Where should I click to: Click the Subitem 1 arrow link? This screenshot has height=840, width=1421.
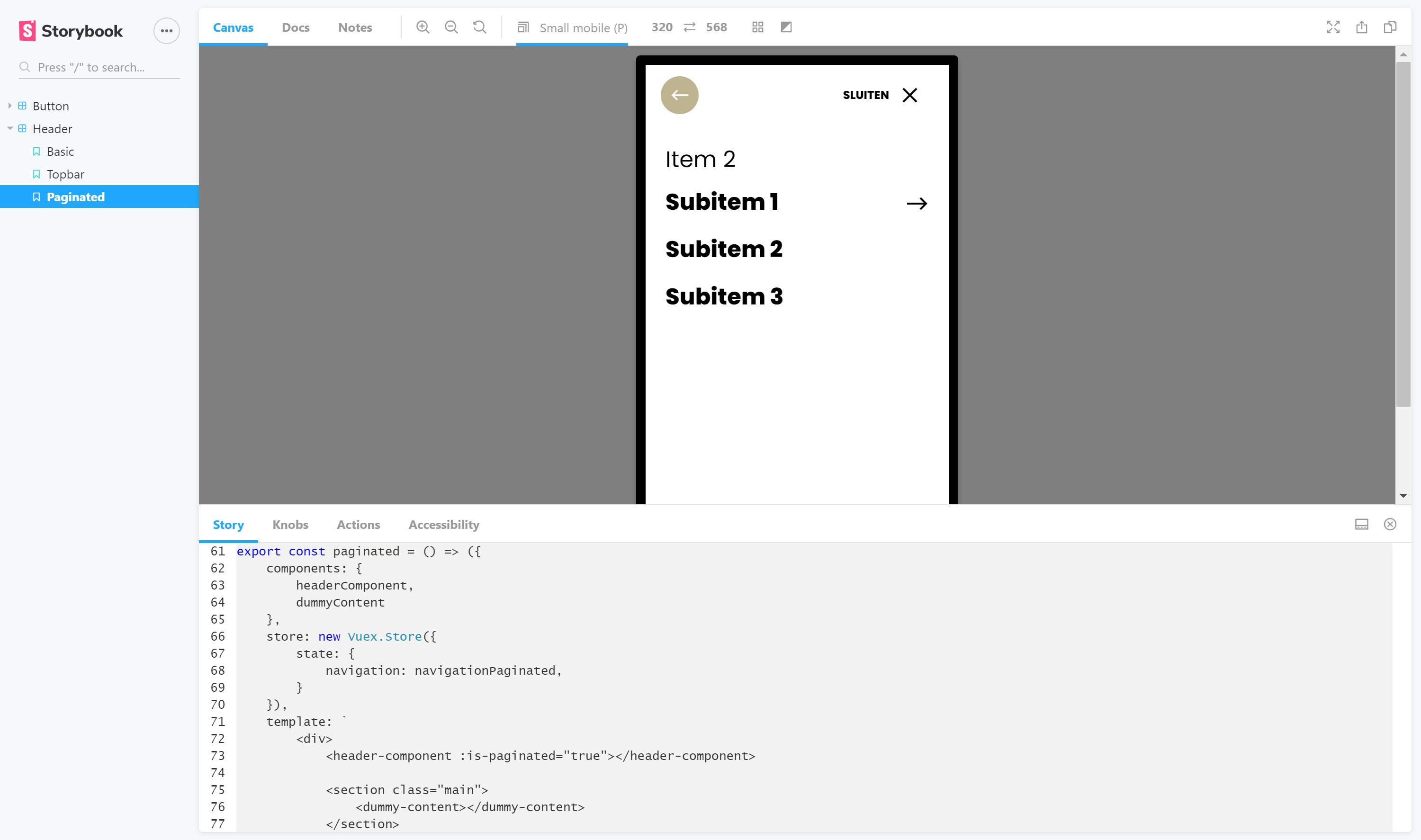pyautogui.click(x=916, y=203)
